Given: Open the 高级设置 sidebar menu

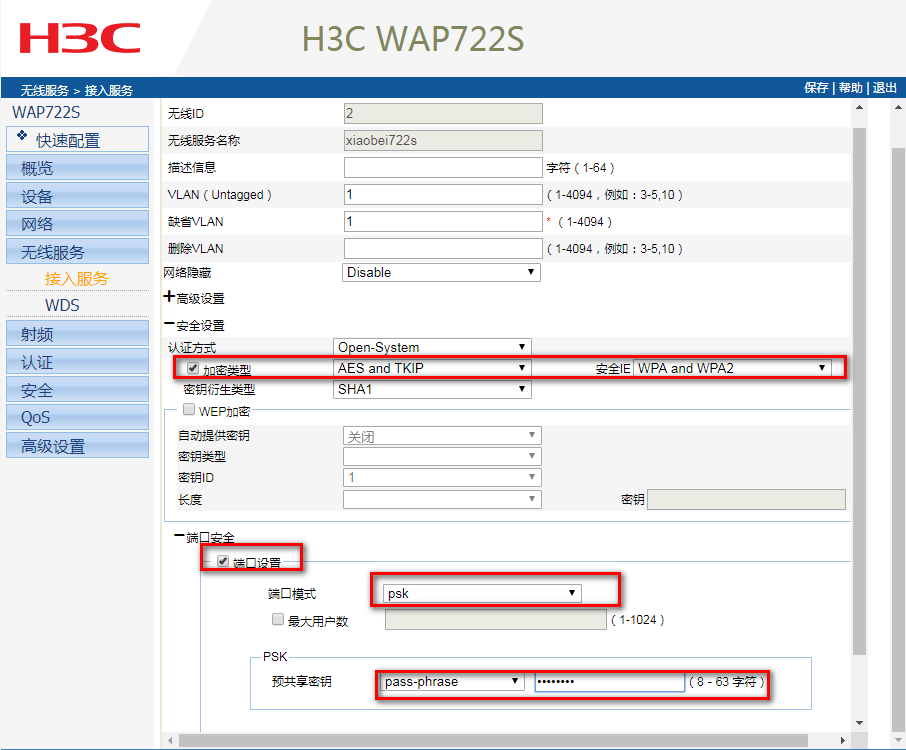Looking at the screenshot, I should coord(77,445).
